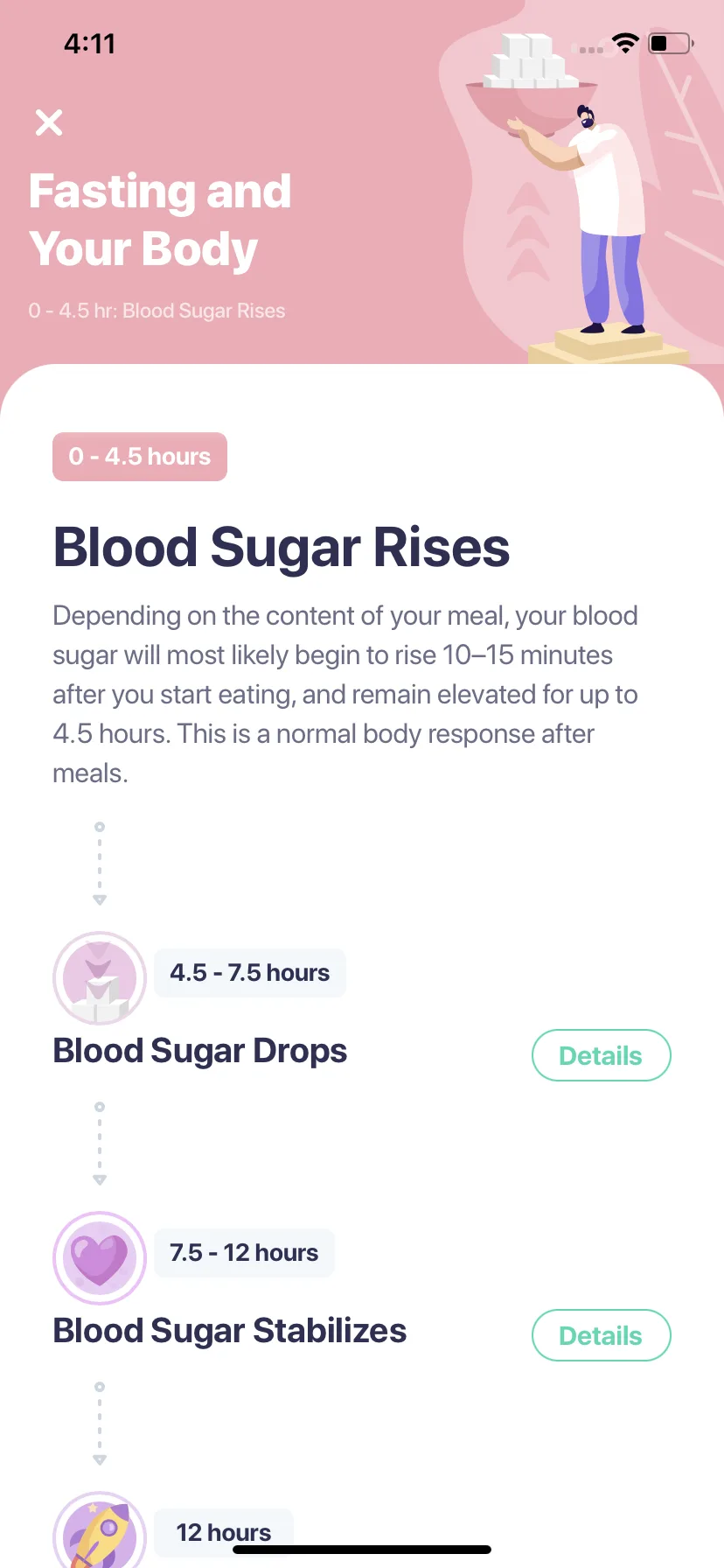Tap the purple heart stage icon

(100, 1258)
